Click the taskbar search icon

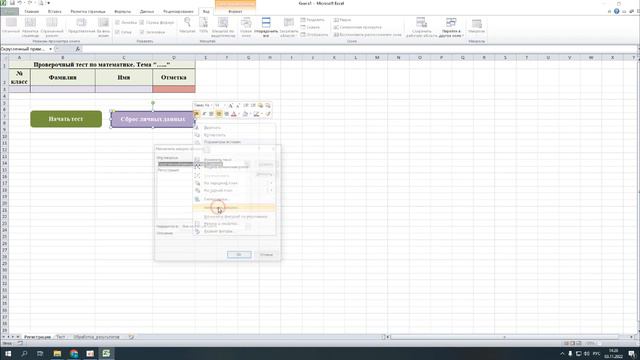(24, 353)
